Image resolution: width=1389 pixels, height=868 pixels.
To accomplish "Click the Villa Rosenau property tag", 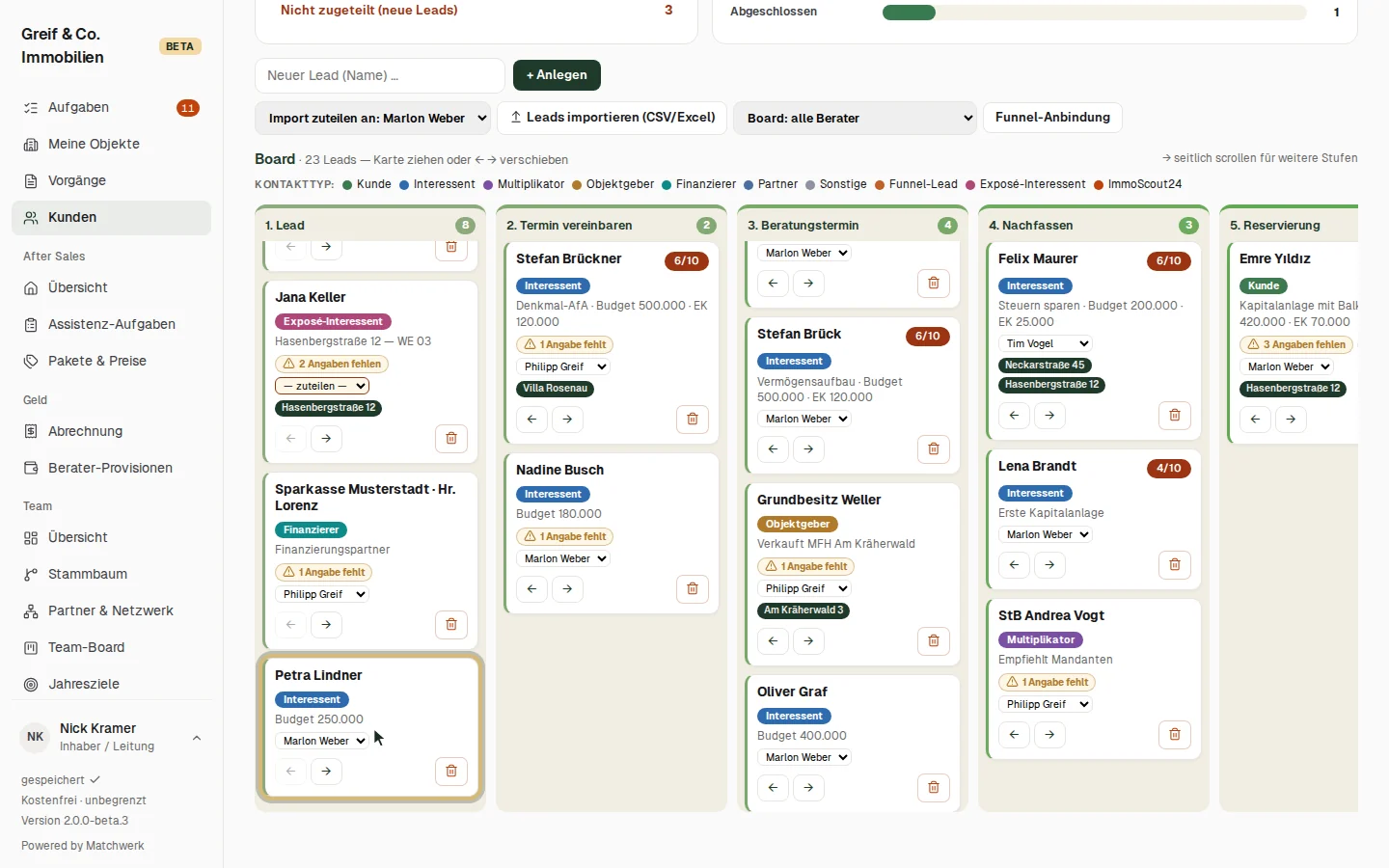I will 555,389.
